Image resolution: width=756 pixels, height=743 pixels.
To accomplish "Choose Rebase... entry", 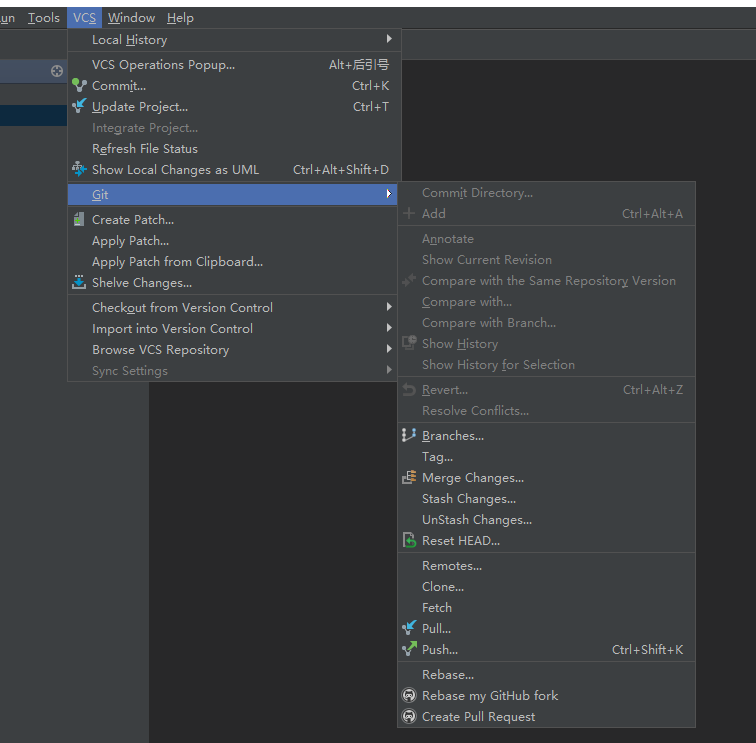I will point(546,675).
